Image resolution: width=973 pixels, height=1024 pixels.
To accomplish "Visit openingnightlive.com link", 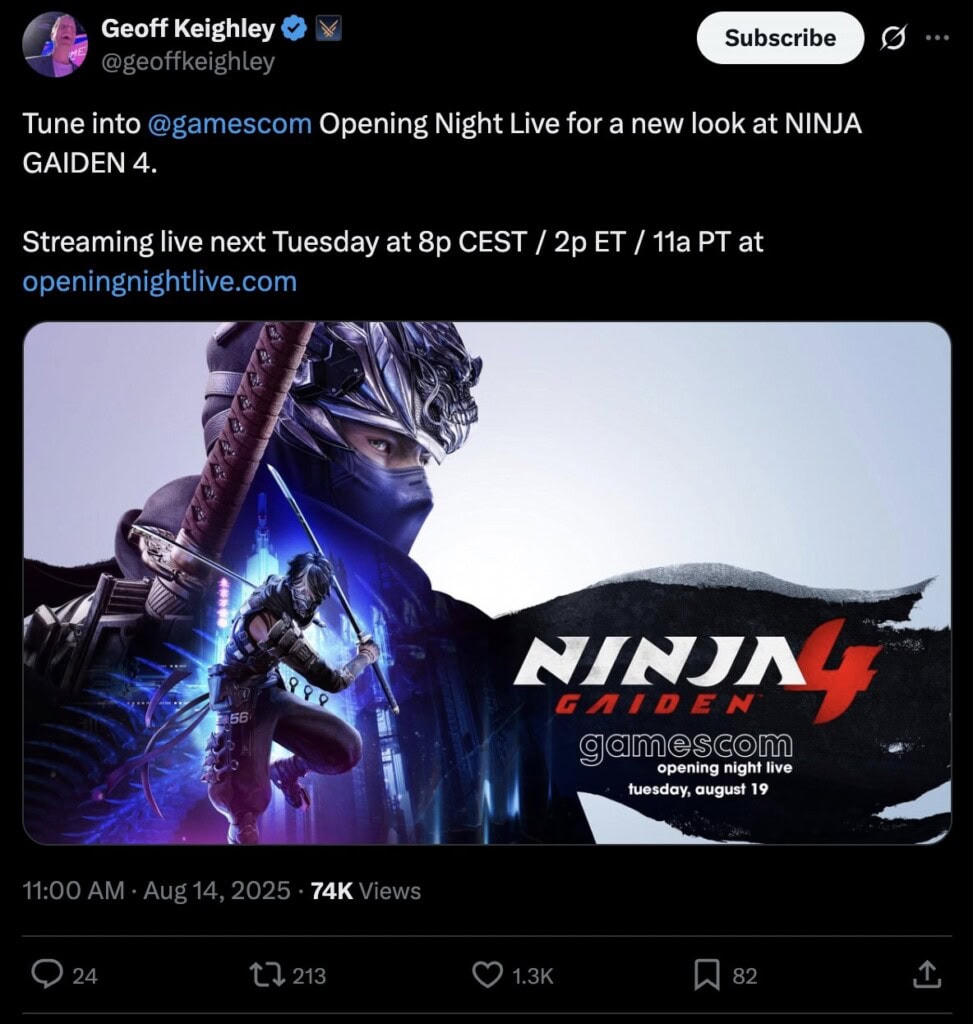I will pyautogui.click(x=160, y=281).
